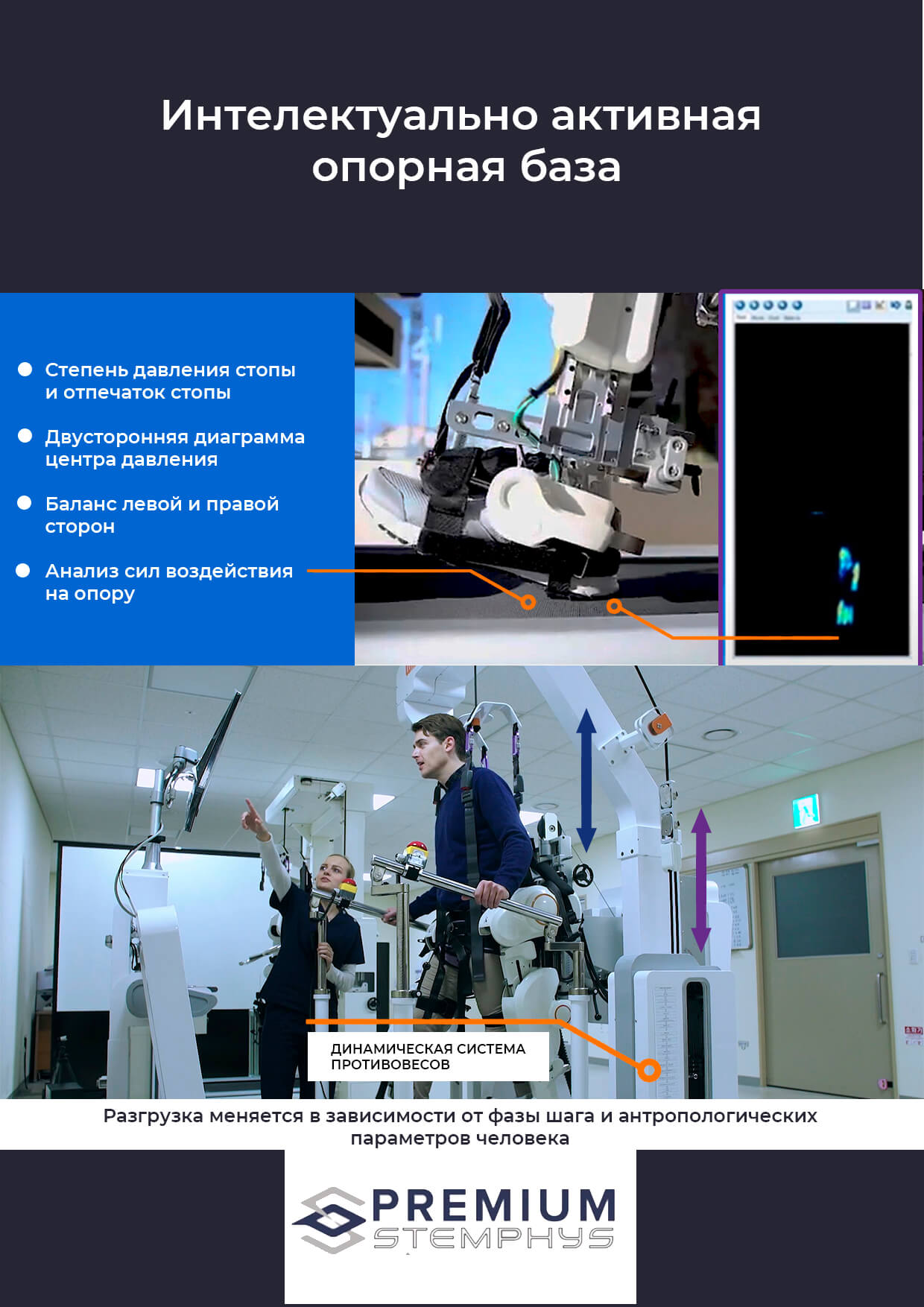This screenshot has height=1307, width=924.
Task: Click the fifth round blue toolbar button
Action: click(797, 305)
